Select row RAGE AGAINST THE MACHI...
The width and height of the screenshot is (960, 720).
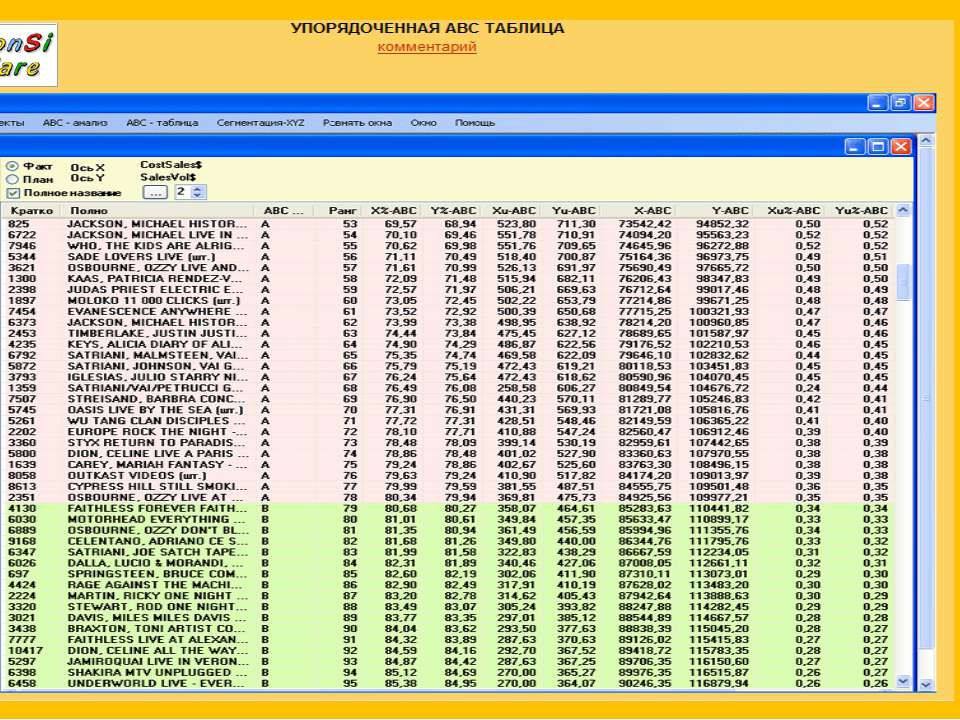pyautogui.click(x=447, y=585)
